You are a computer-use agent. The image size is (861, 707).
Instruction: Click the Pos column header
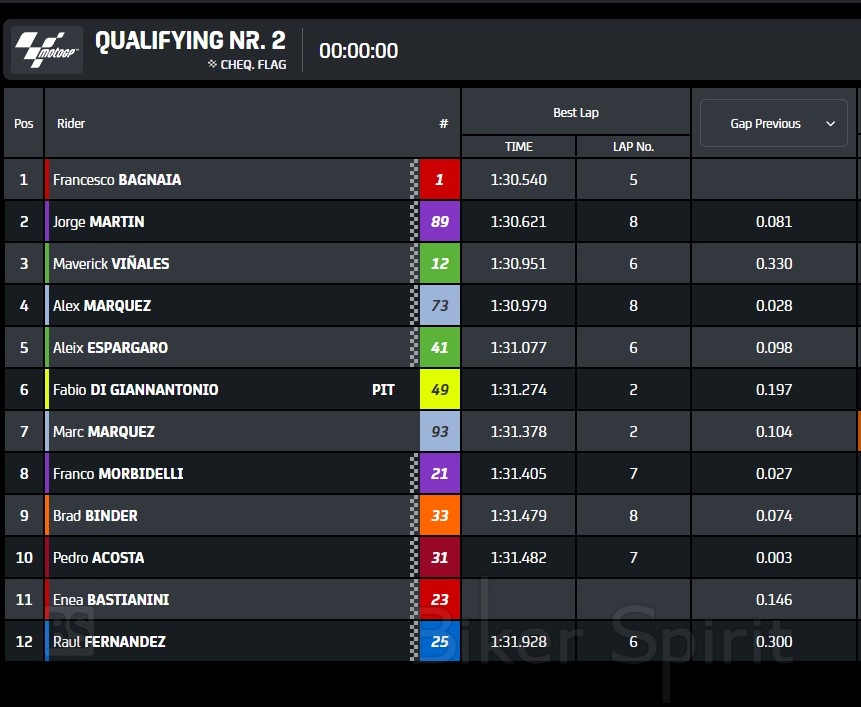(24, 124)
